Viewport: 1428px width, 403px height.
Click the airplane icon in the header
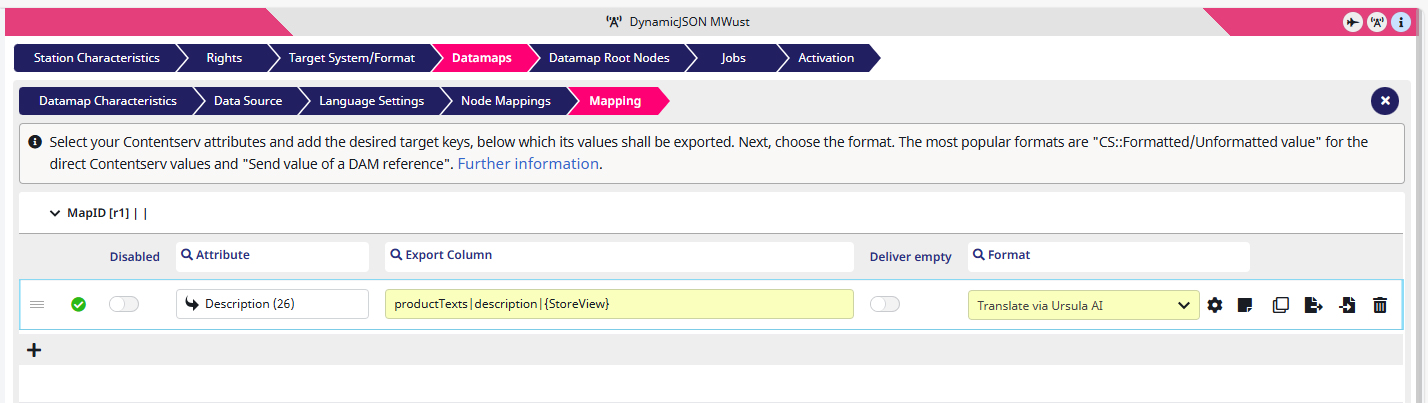1353,22
